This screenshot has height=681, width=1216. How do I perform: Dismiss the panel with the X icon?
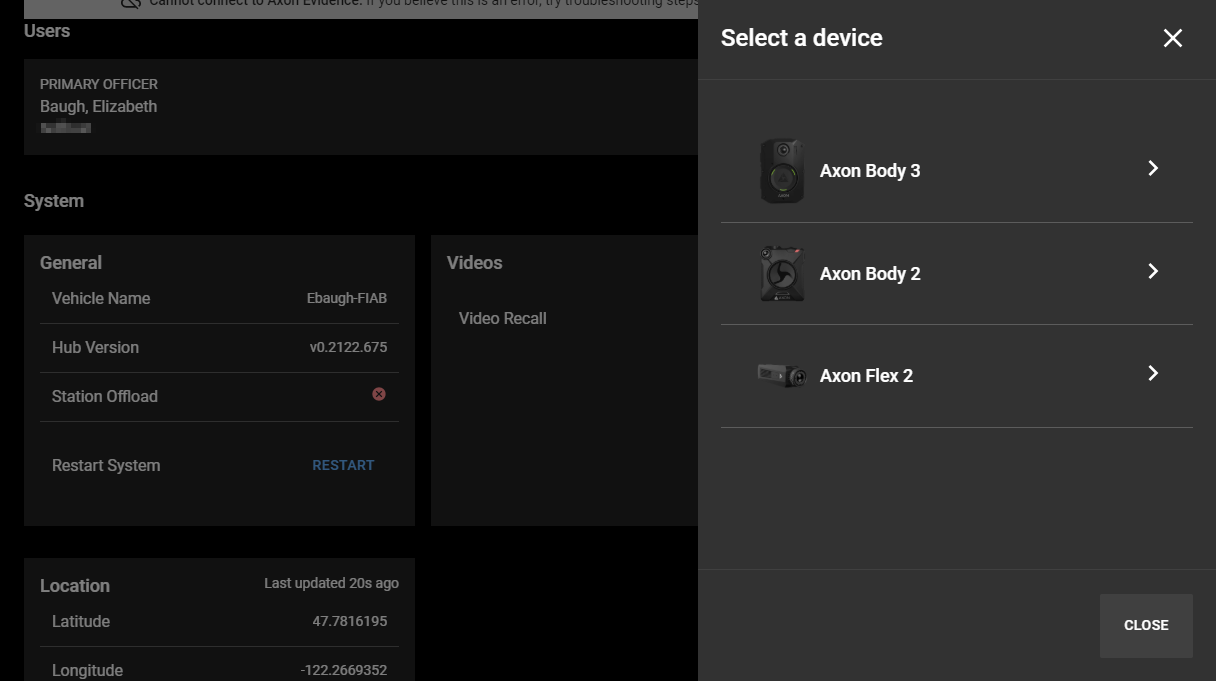pos(1172,38)
